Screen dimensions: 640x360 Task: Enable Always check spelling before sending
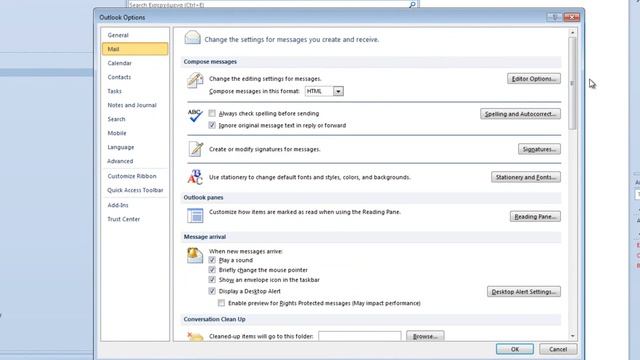(x=212, y=113)
